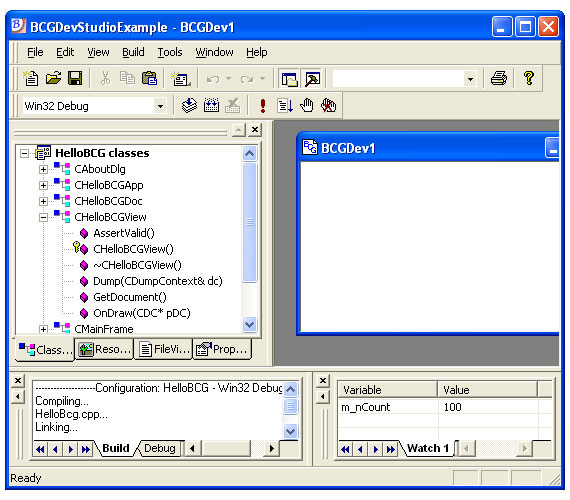Expand the CMainFrame class node
The width and height of the screenshot is (570, 500).
pyautogui.click(x=43, y=329)
